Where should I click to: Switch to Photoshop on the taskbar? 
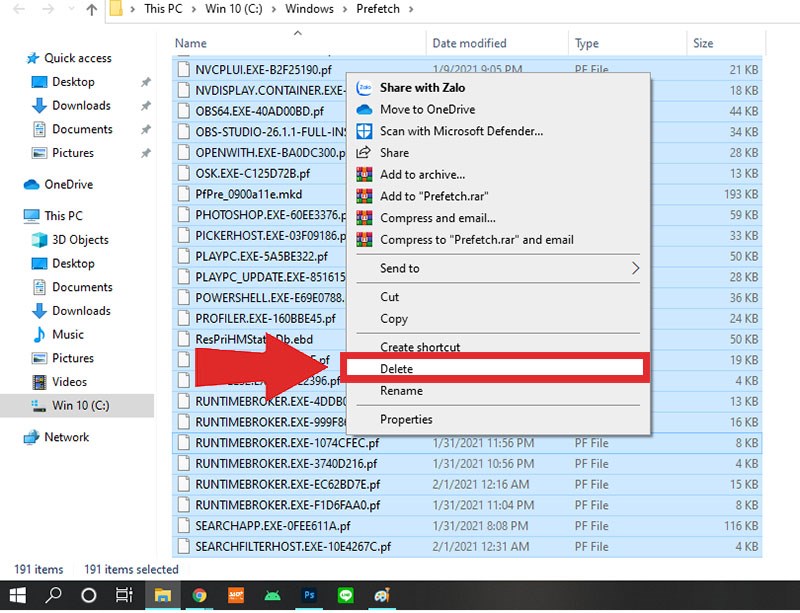point(309,595)
